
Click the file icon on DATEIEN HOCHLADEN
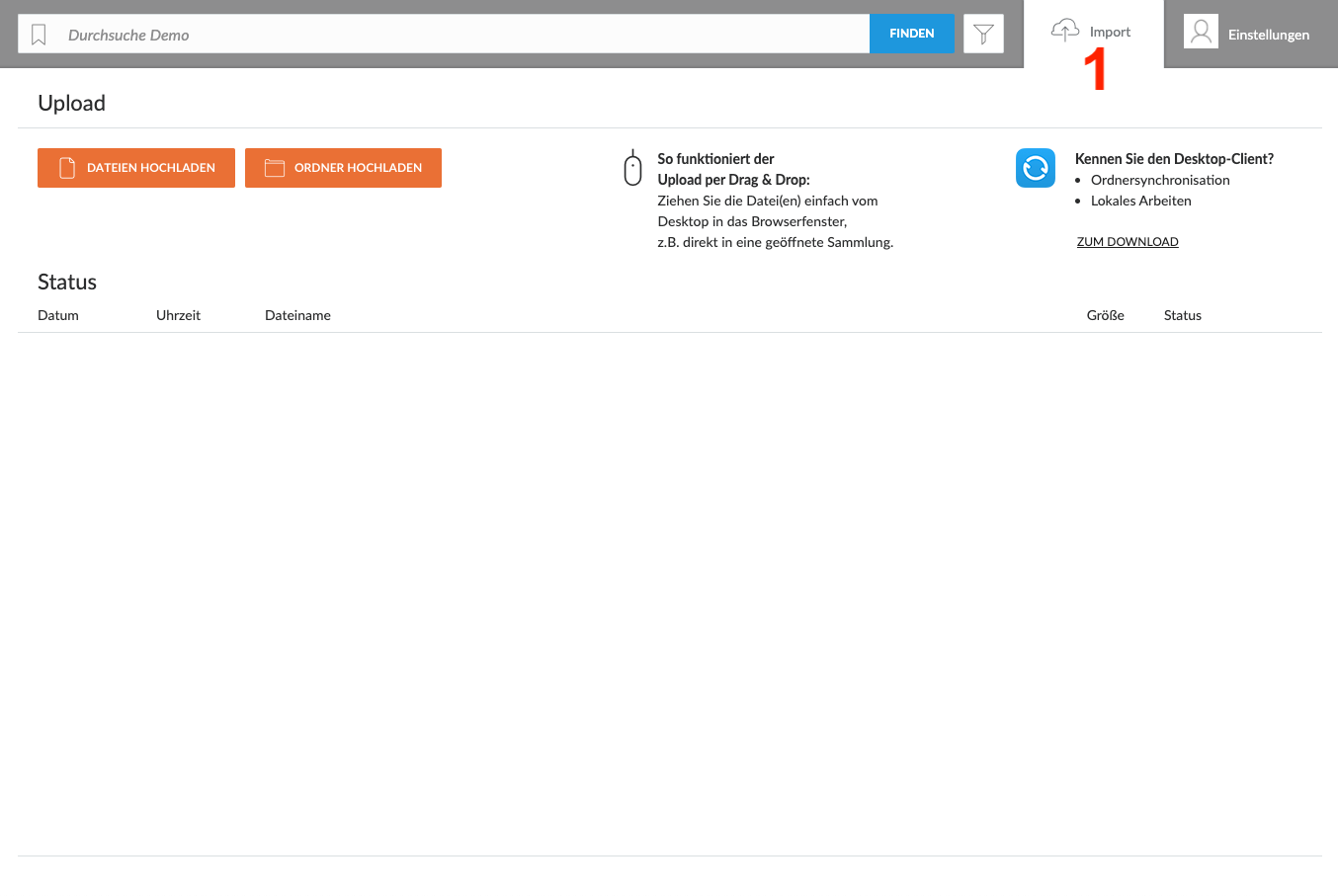(x=67, y=168)
